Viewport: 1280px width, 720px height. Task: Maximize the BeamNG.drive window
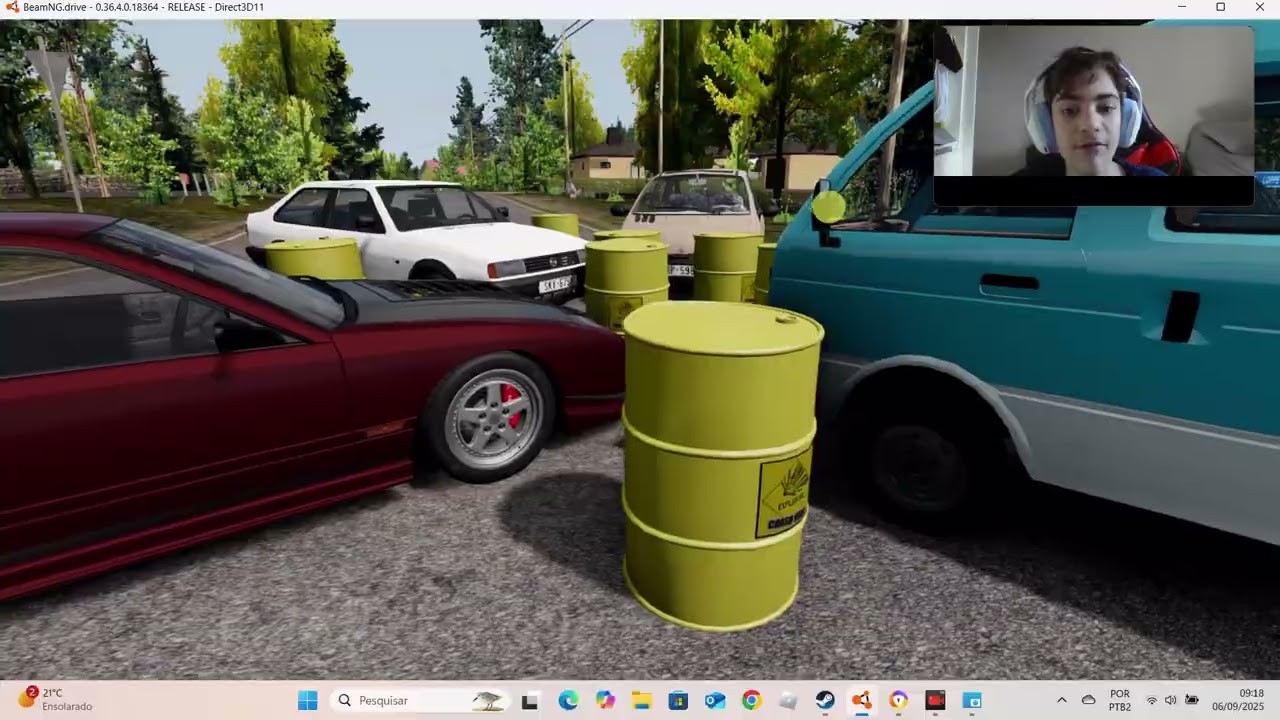(x=1220, y=7)
